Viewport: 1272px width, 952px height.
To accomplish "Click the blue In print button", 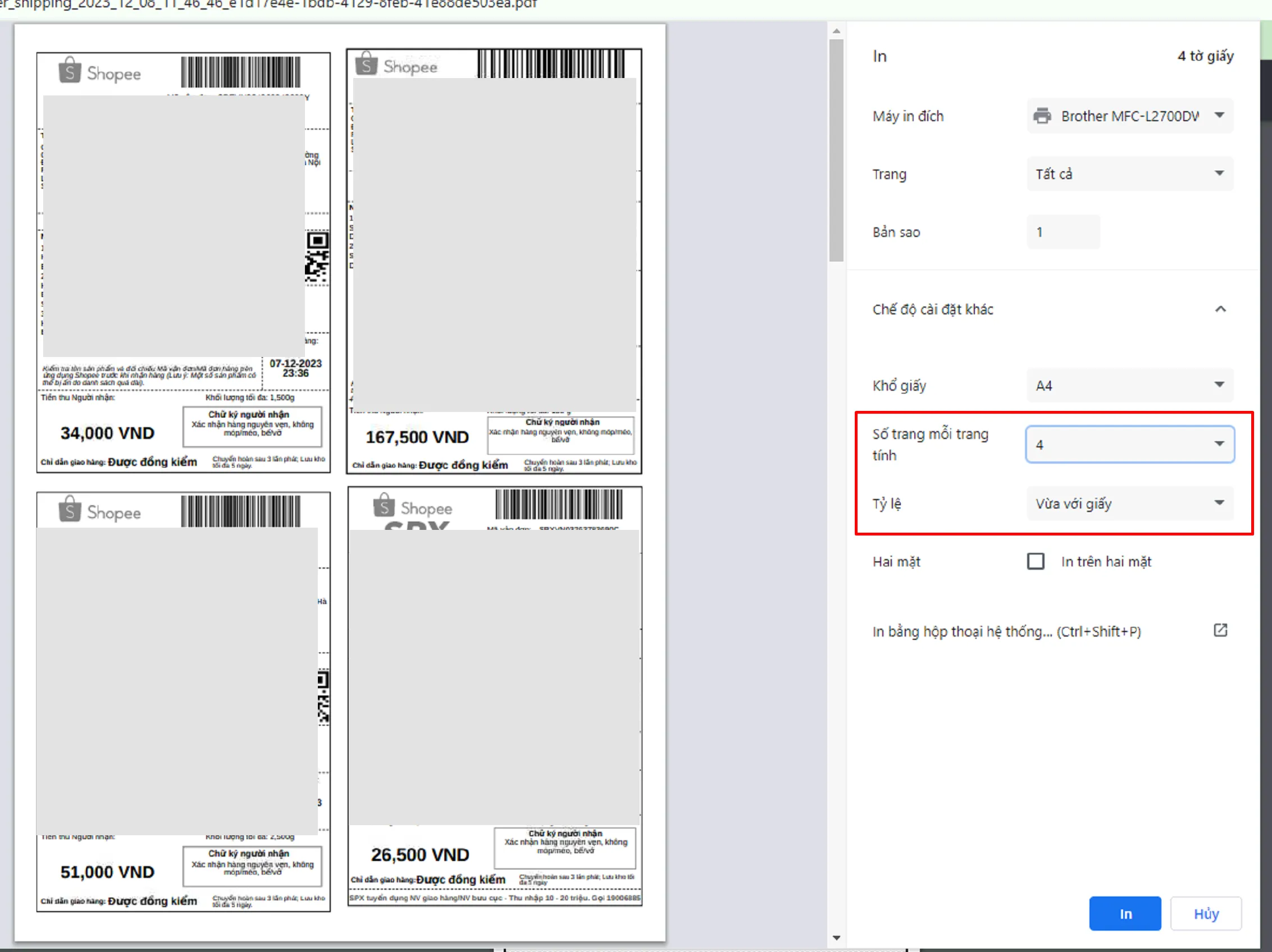I will pos(1125,913).
